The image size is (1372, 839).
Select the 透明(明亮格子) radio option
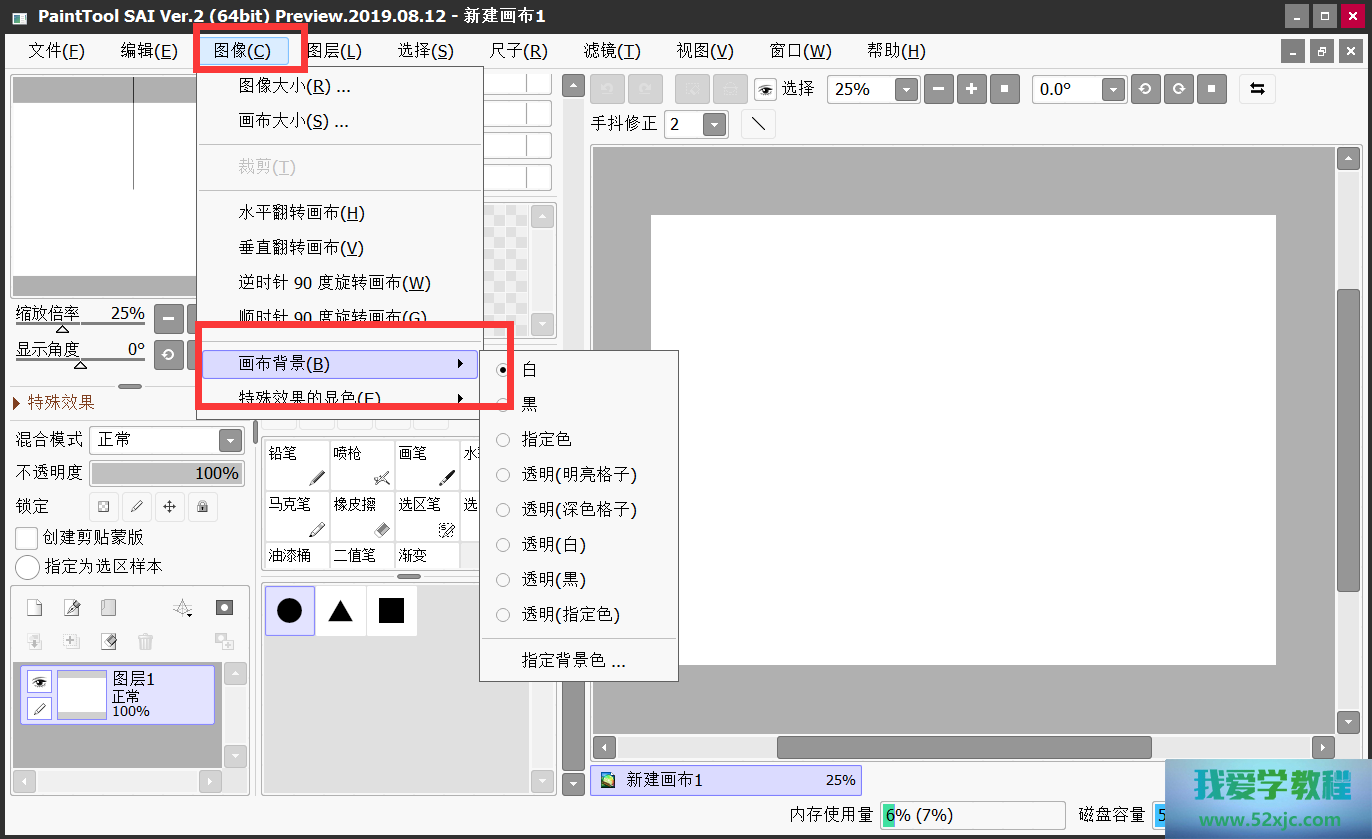coord(503,475)
